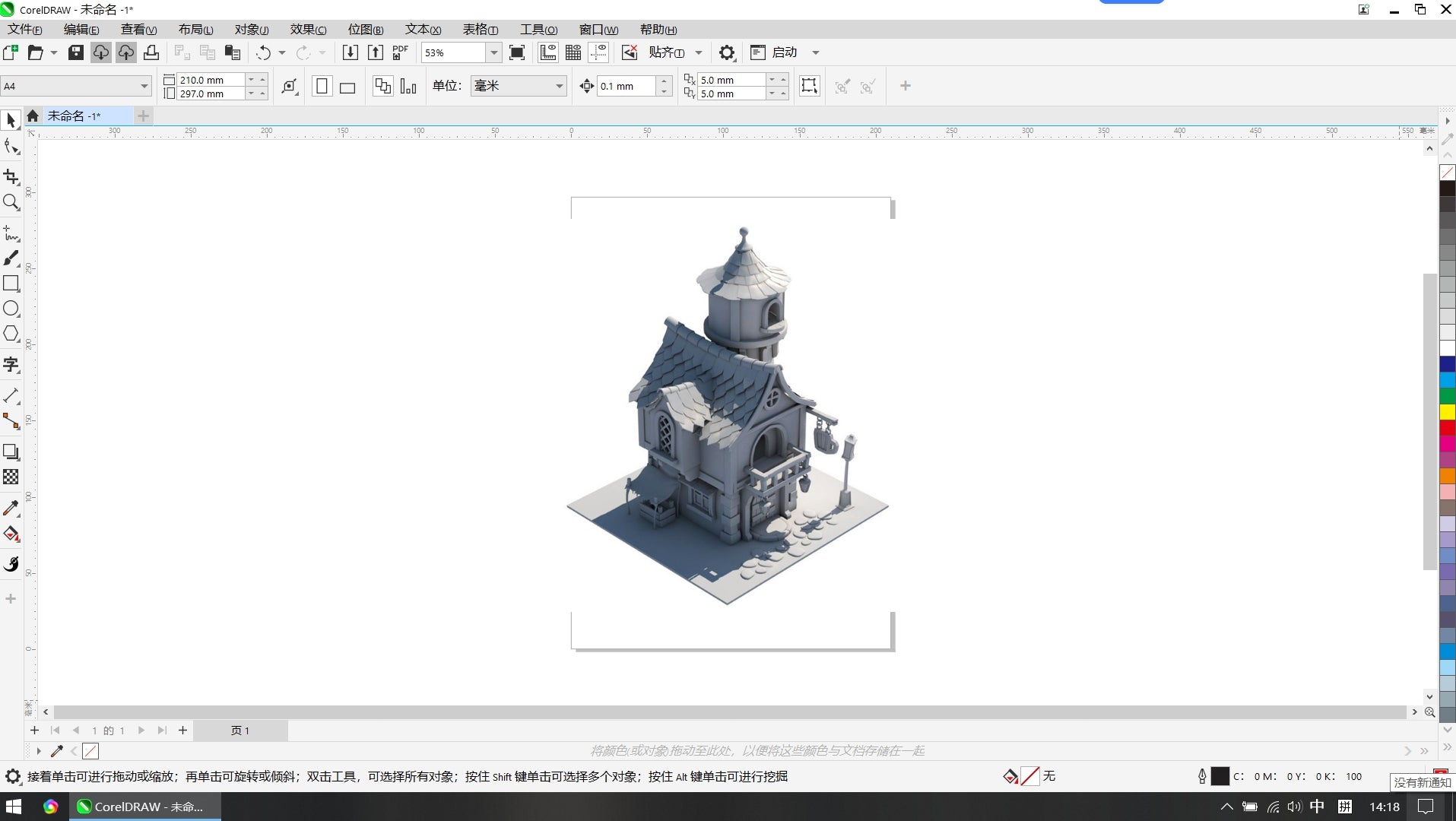Click the 贴齐 snap-to button
Screen dimensions: 1456x821
coord(666,52)
